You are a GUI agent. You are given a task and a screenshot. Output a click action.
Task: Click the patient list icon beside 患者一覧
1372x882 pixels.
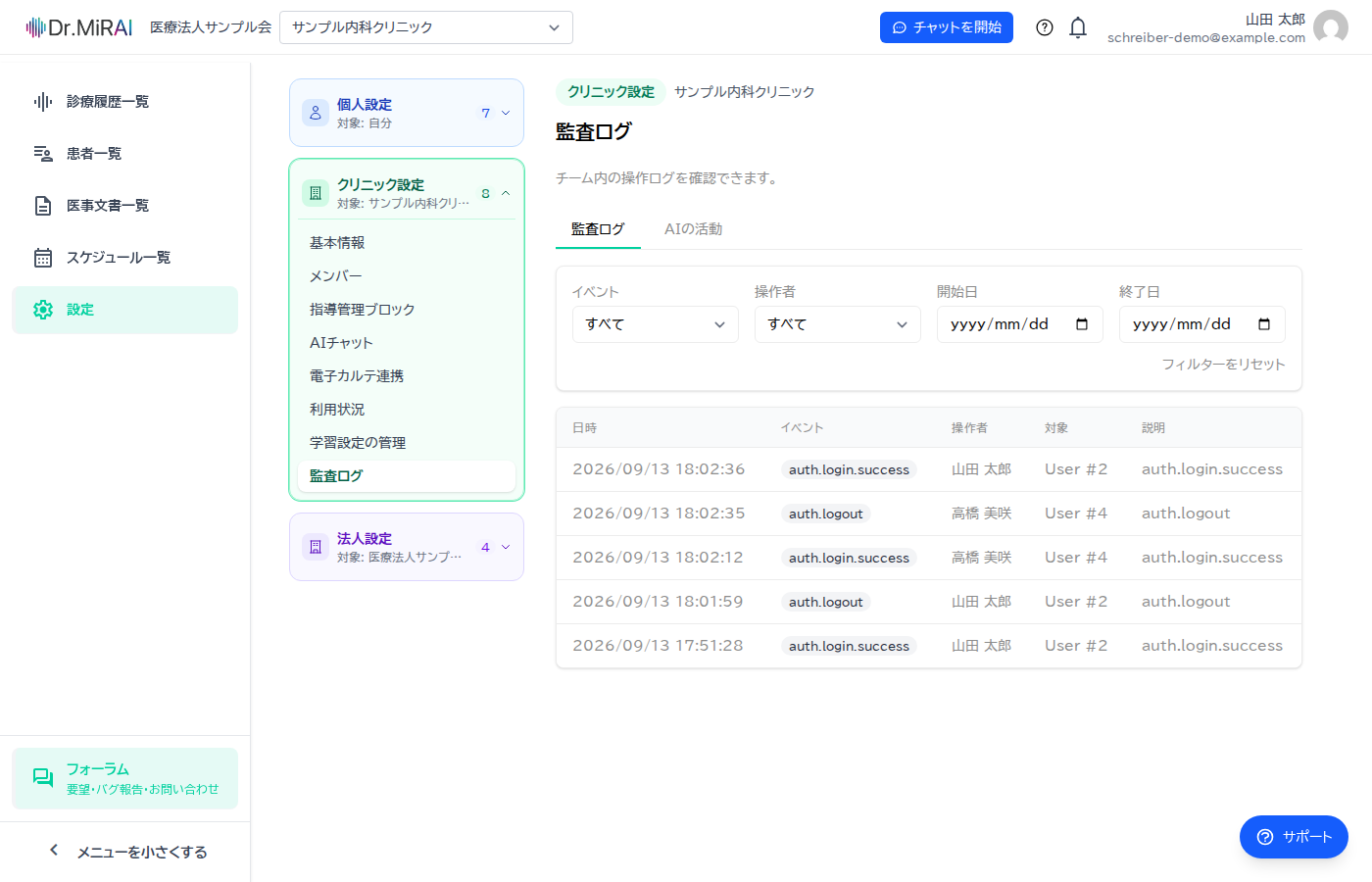click(43, 154)
